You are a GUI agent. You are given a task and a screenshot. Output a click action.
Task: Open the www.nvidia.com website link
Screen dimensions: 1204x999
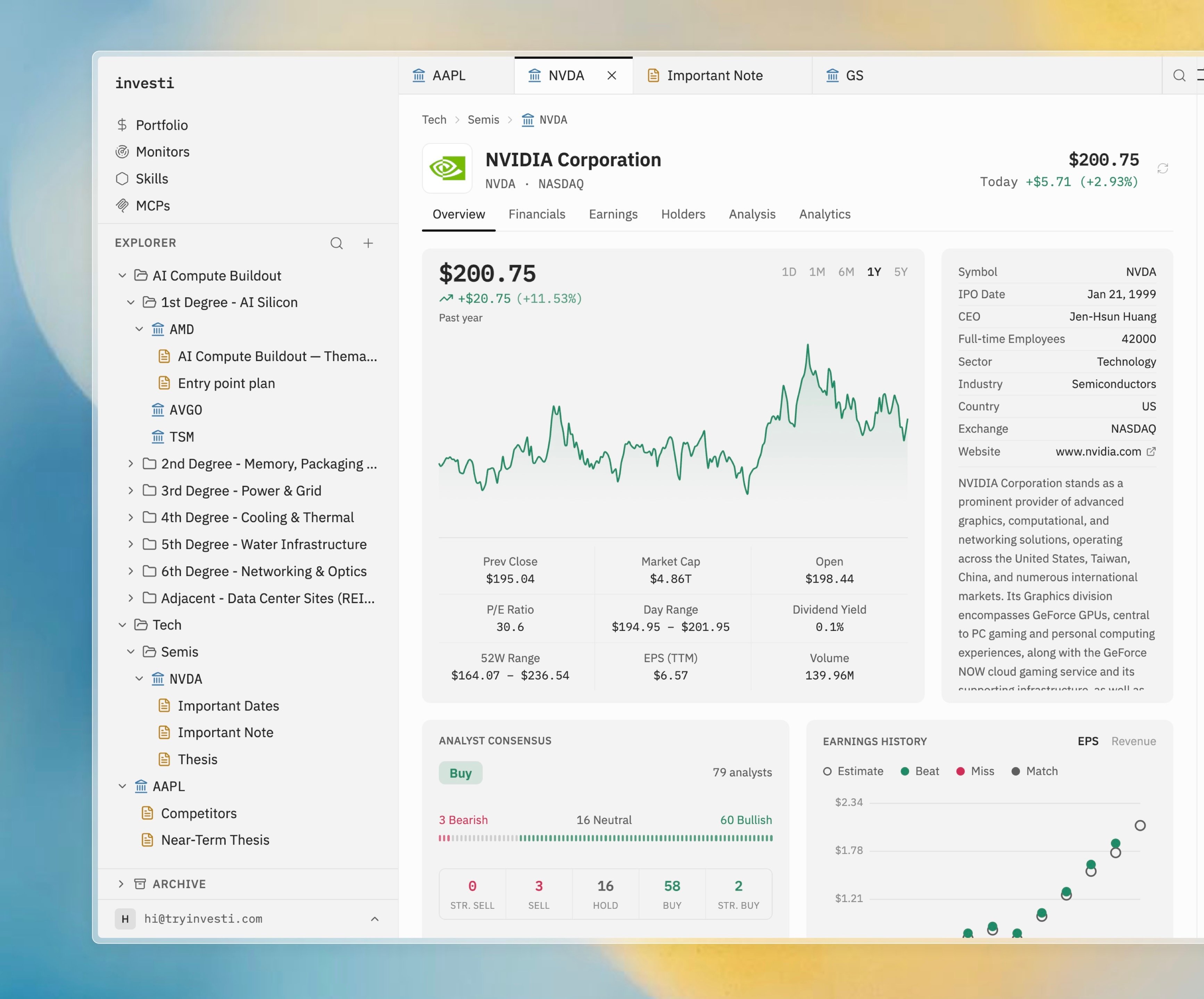click(x=1098, y=452)
